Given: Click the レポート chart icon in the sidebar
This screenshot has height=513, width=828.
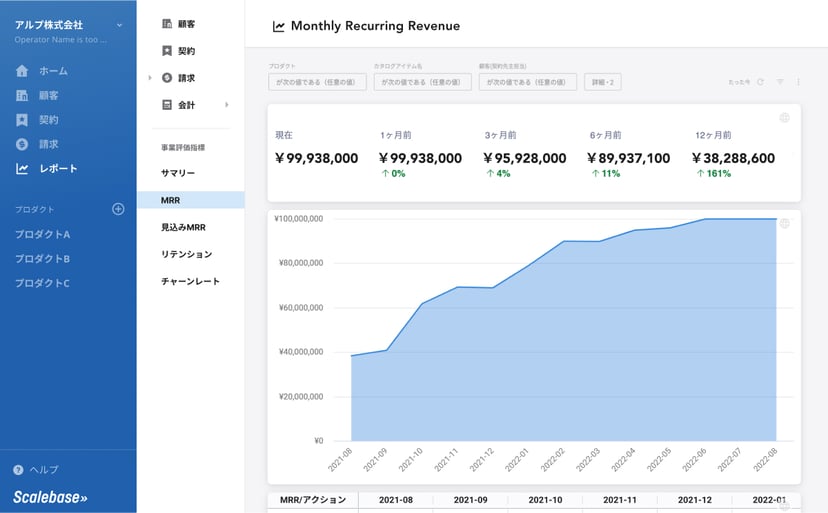Looking at the screenshot, I should pos(22,168).
